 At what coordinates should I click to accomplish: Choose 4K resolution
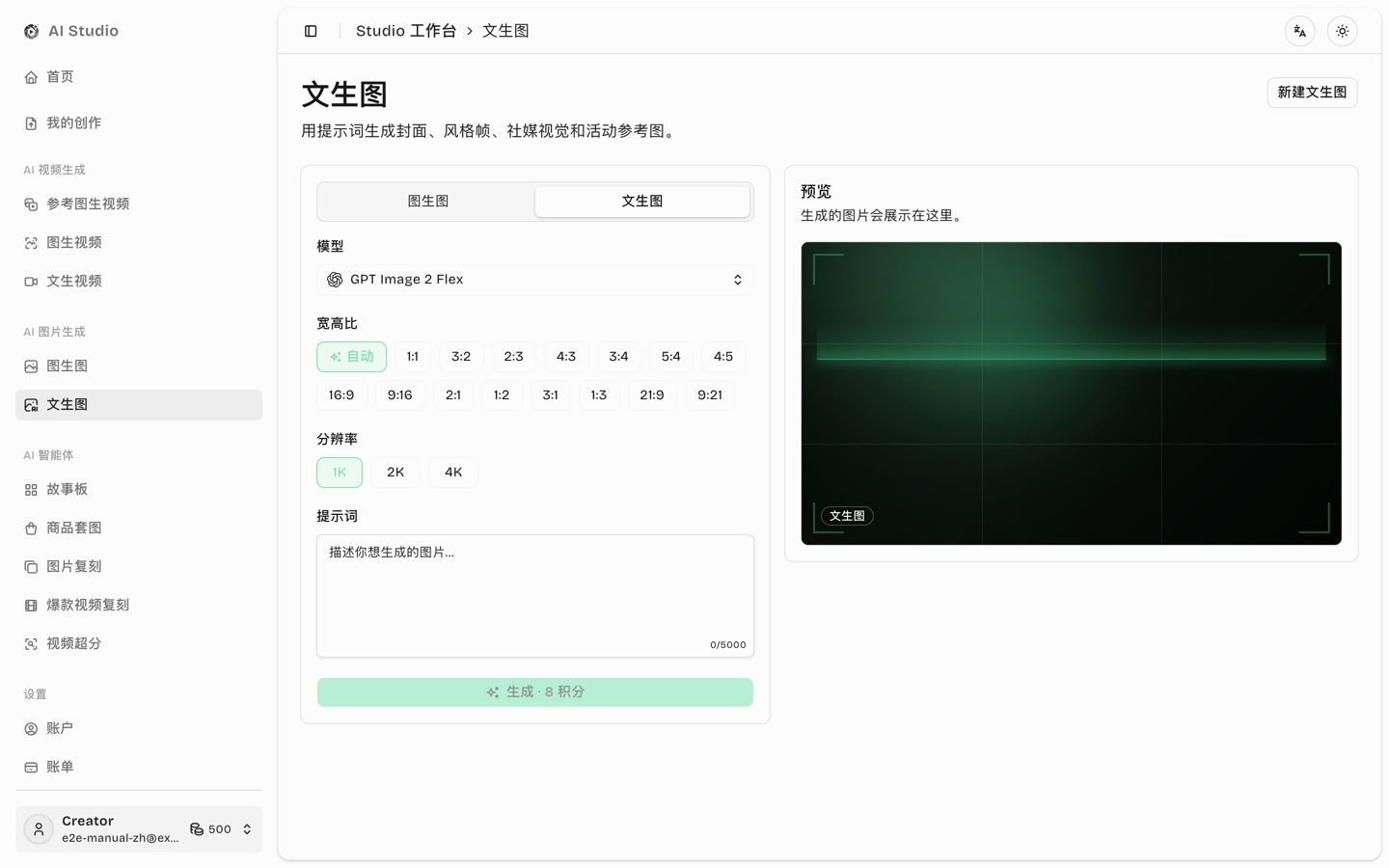click(453, 473)
